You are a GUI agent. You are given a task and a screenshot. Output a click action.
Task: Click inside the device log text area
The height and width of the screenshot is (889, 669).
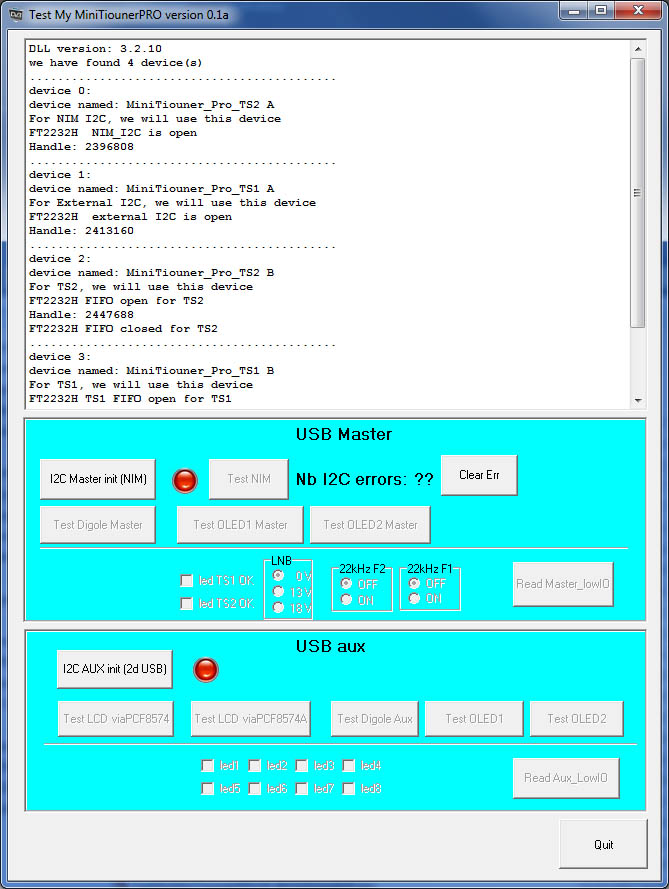coord(328,224)
